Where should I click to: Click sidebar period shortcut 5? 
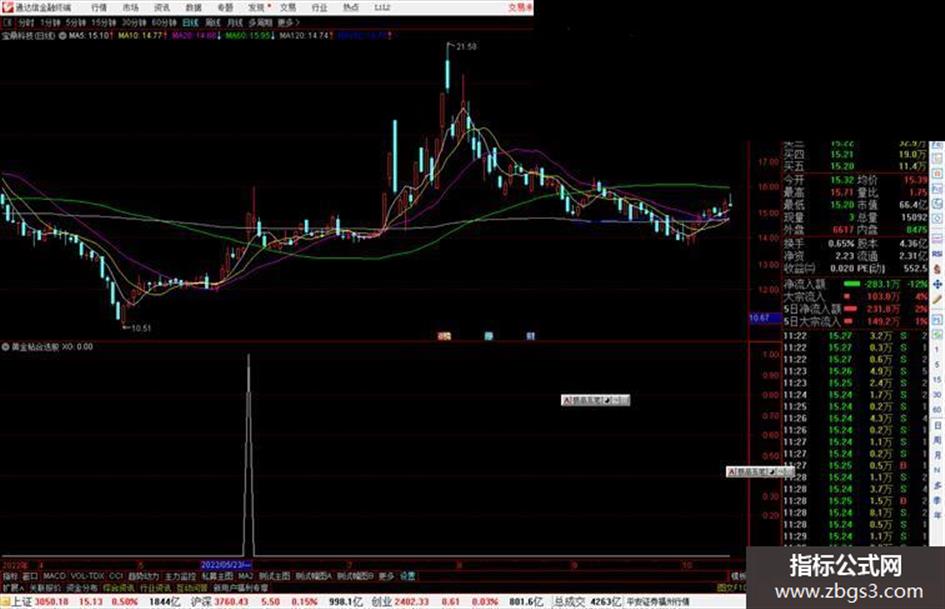tap(937, 365)
